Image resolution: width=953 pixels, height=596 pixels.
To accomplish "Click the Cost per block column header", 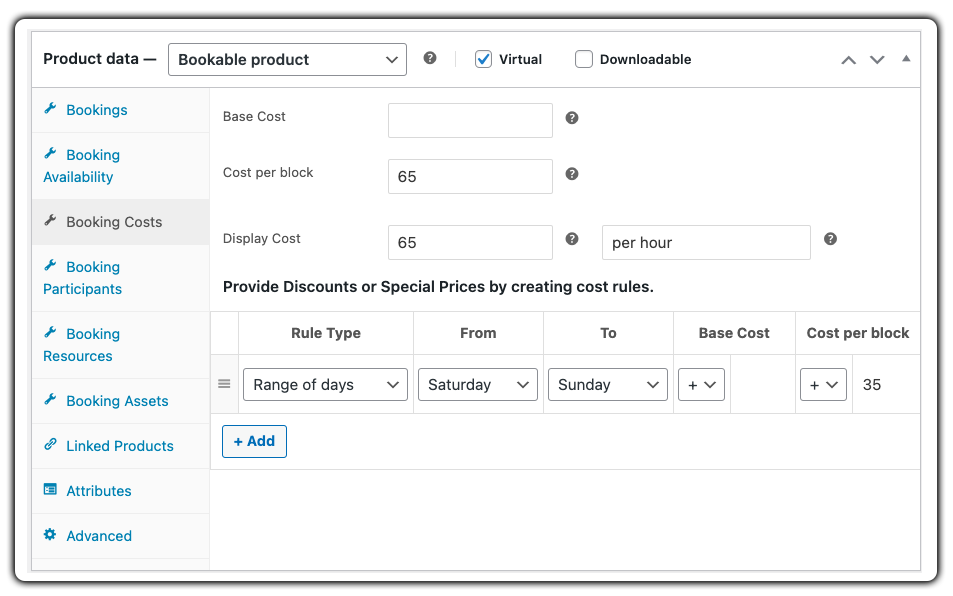I will click(x=858, y=333).
